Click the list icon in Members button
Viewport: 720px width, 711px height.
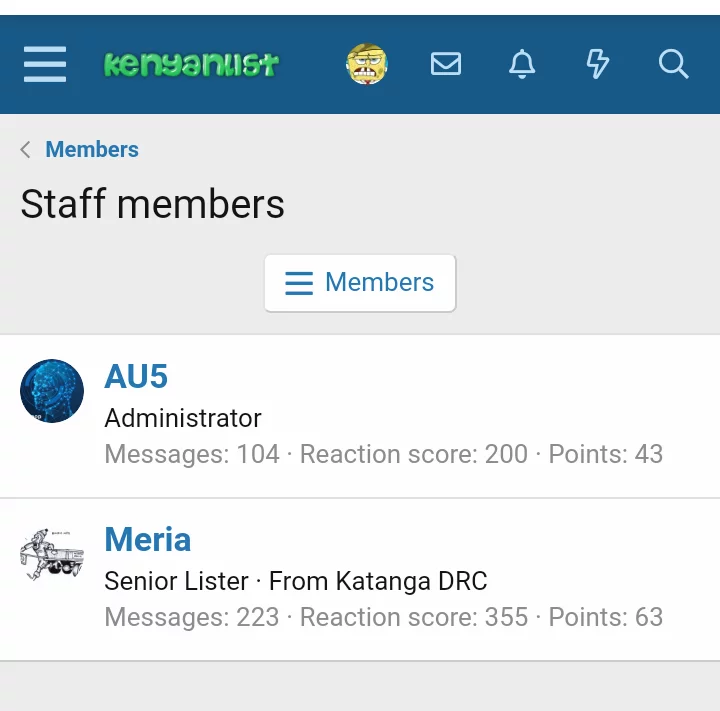299,283
